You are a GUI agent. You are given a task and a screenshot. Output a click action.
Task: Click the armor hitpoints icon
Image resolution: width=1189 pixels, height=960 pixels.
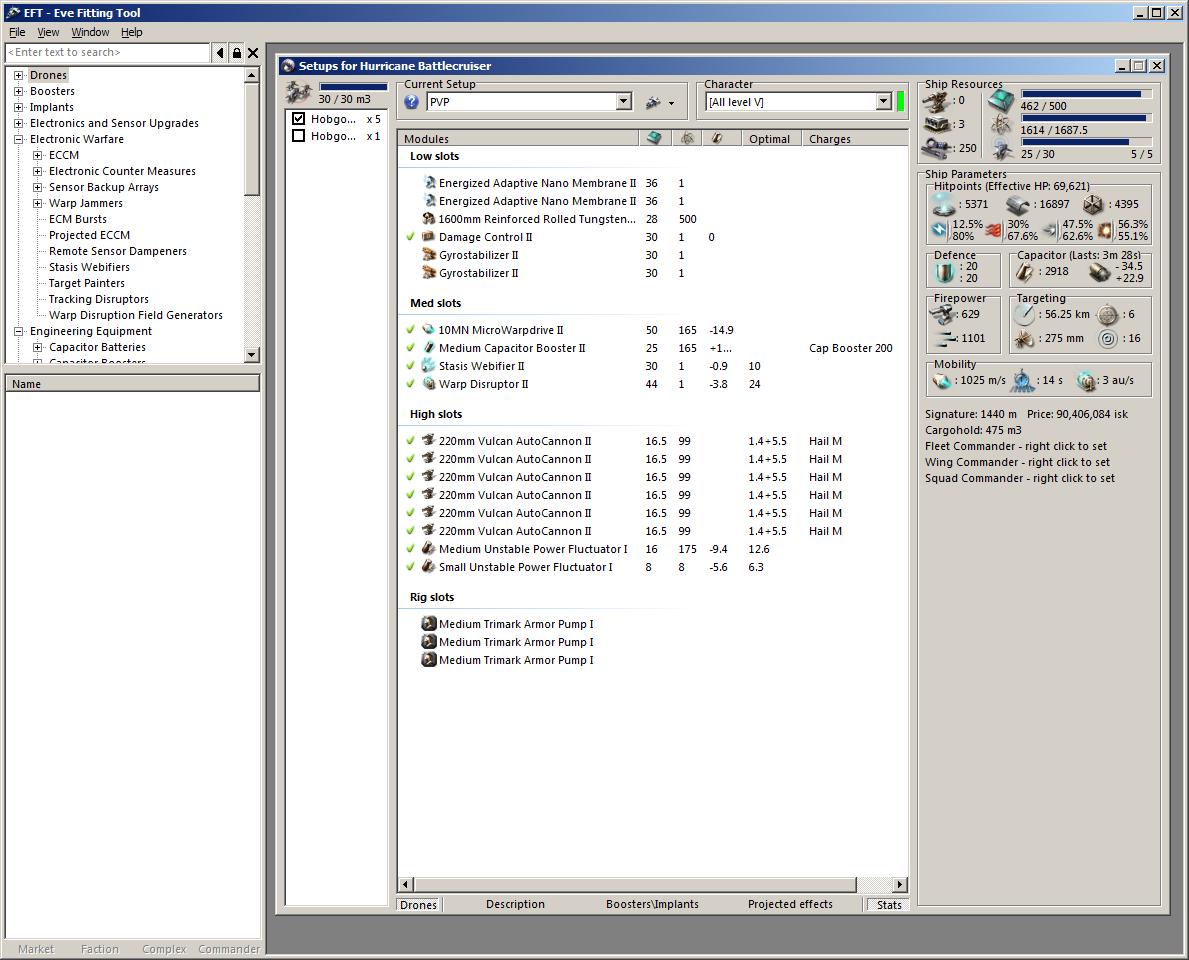click(x=1018, y=204)
